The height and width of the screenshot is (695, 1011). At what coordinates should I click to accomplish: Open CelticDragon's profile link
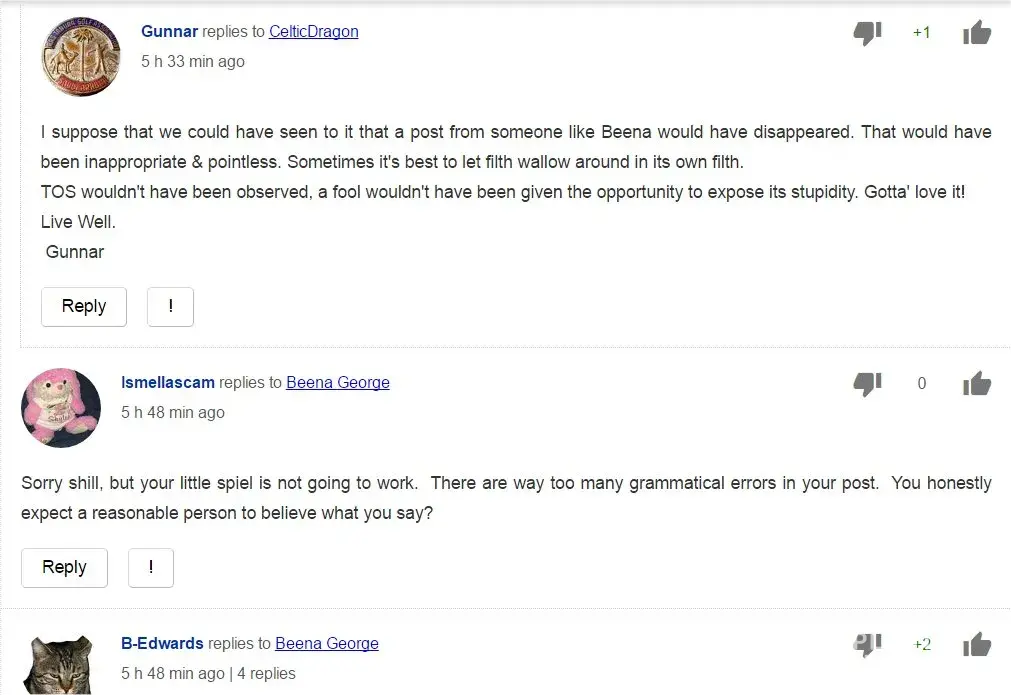point(313,32)
